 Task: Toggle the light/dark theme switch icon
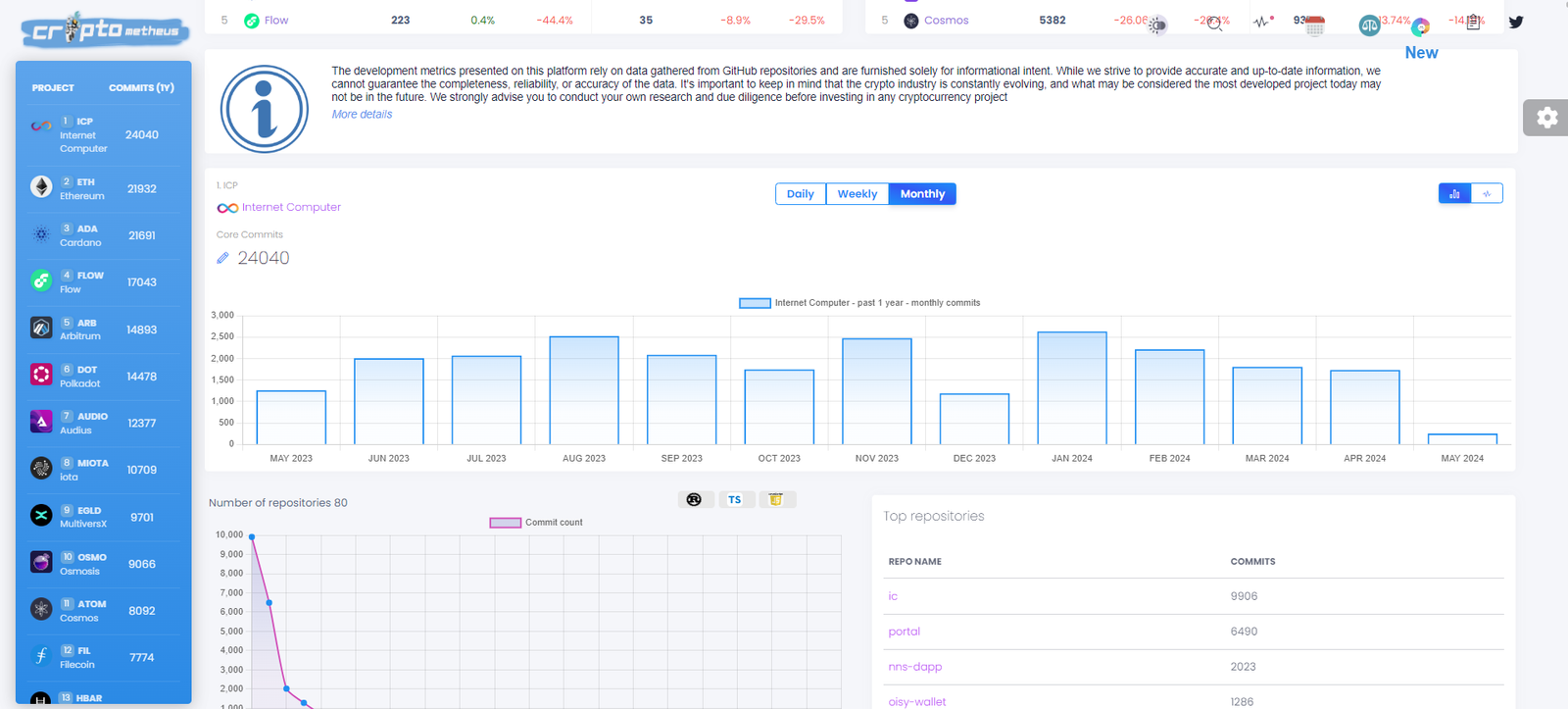tap(1157, 25)
